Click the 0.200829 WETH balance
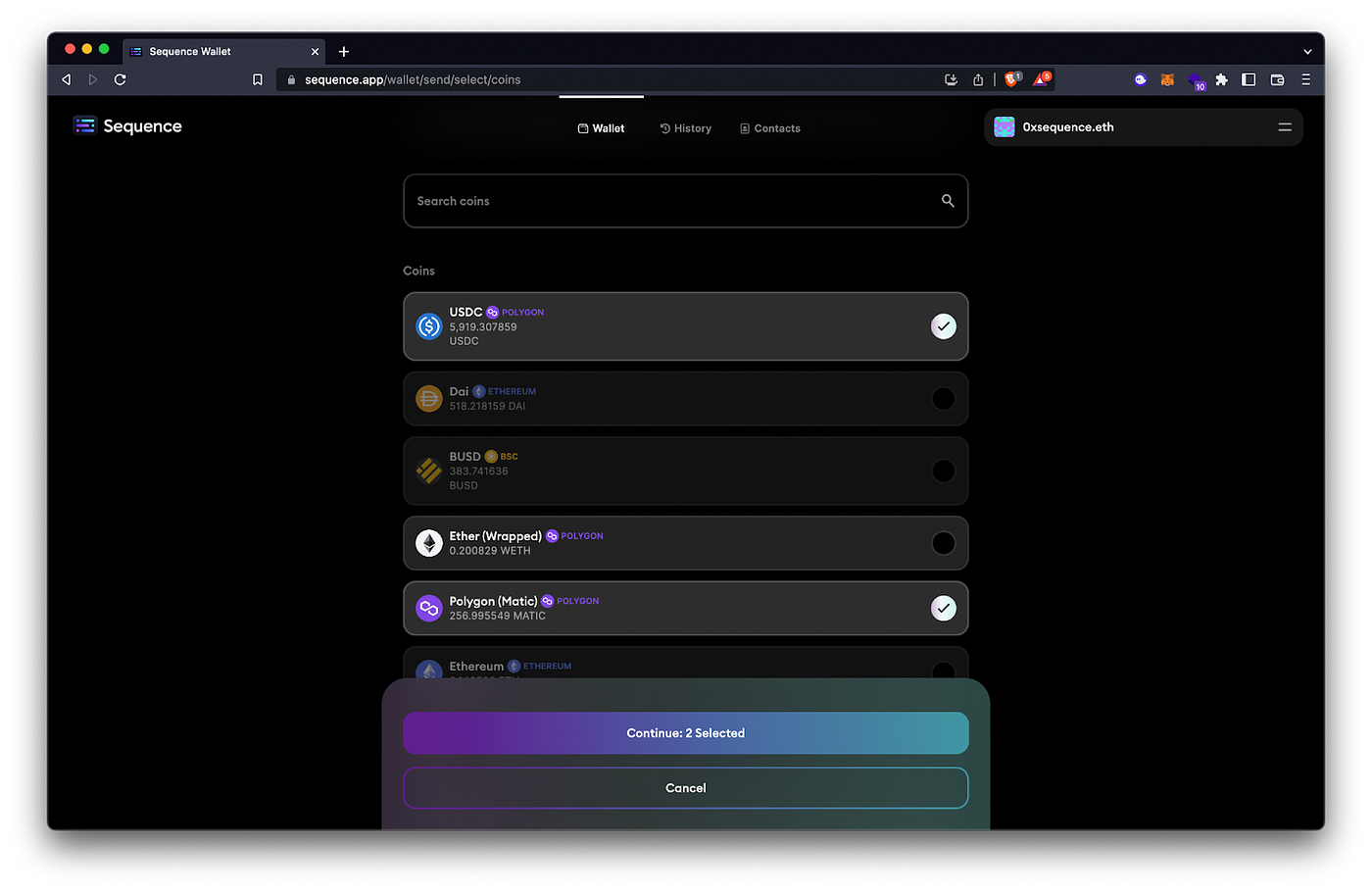The image size is (1372, 893). click(490, 551)
